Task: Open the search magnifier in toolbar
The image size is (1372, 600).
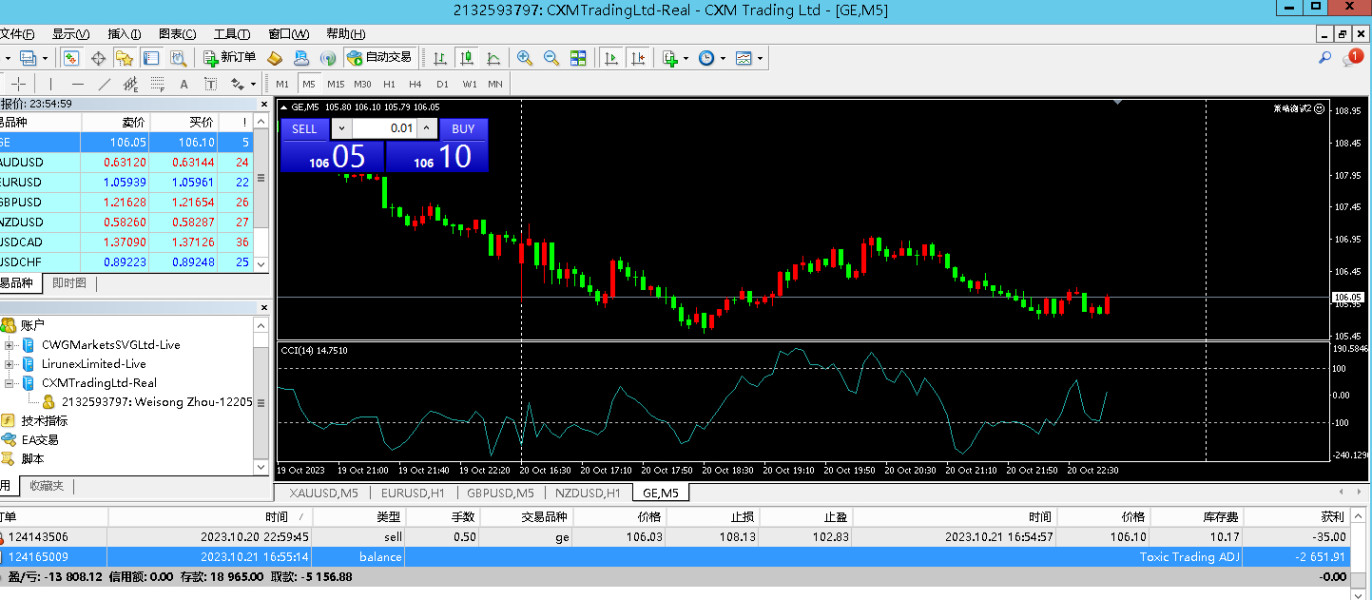Action: (1325, 58)
